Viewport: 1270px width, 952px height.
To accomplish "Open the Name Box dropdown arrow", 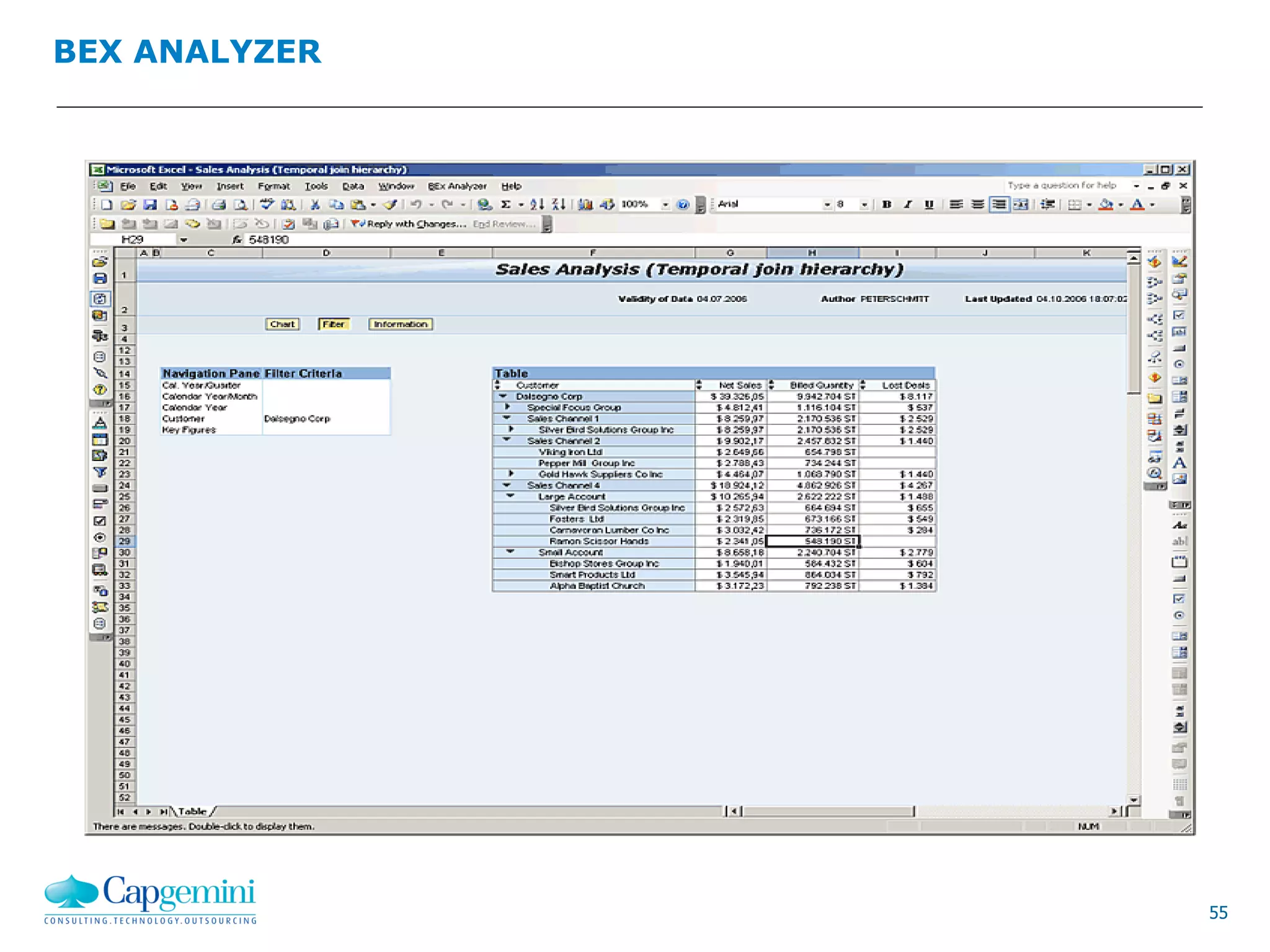I will 184,240.
